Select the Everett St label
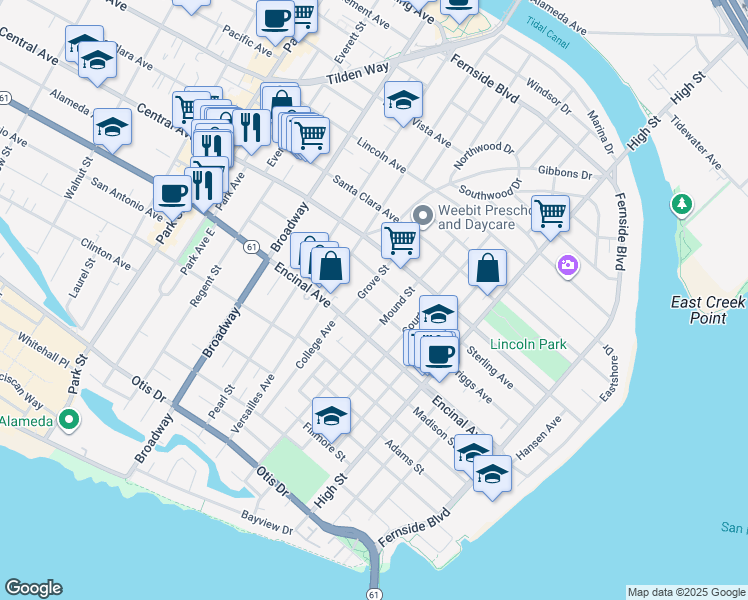The image size is (748, 600). [x=351, y=42]
